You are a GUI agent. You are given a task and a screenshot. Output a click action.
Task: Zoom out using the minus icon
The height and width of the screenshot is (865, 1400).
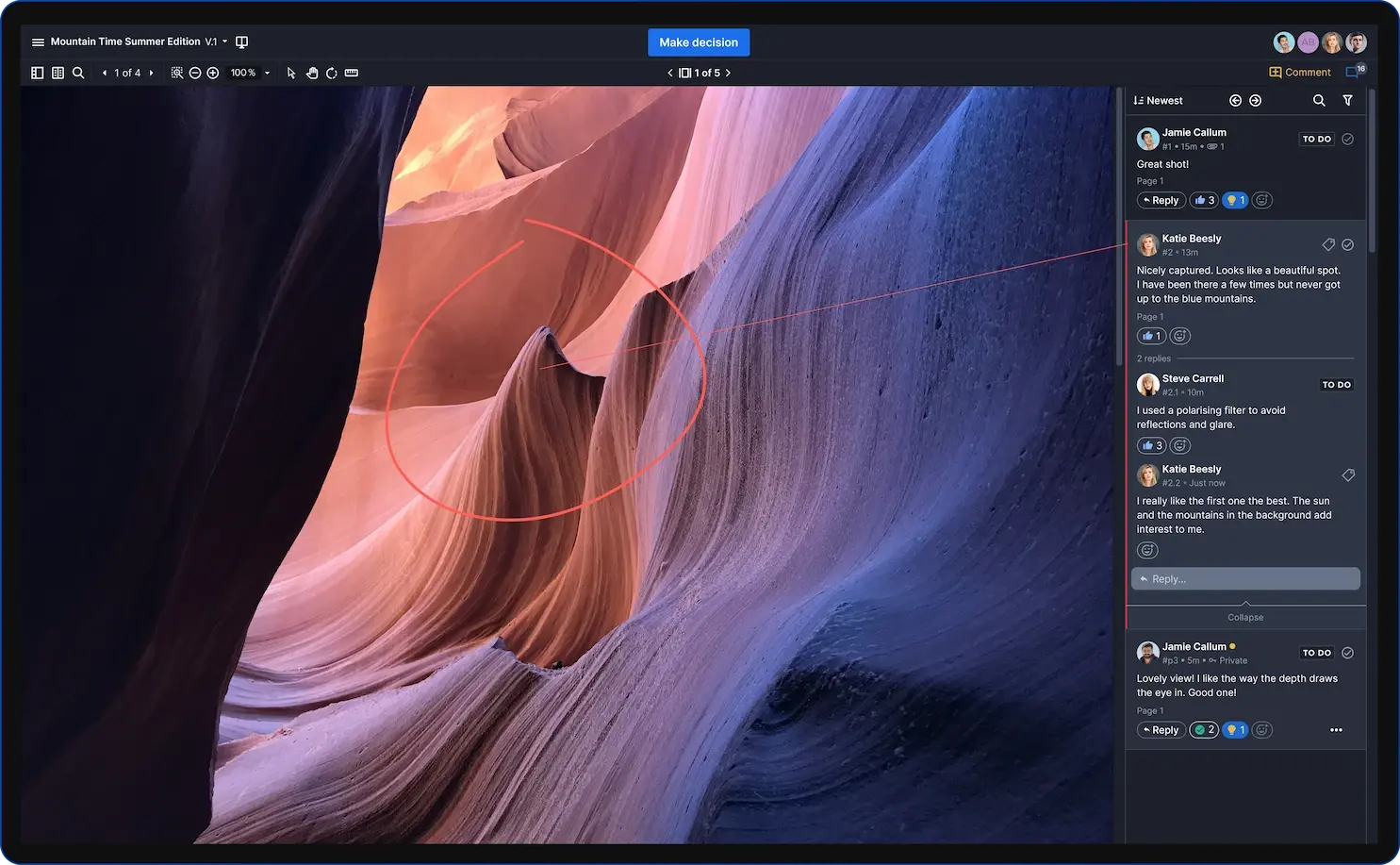point(194,72)
